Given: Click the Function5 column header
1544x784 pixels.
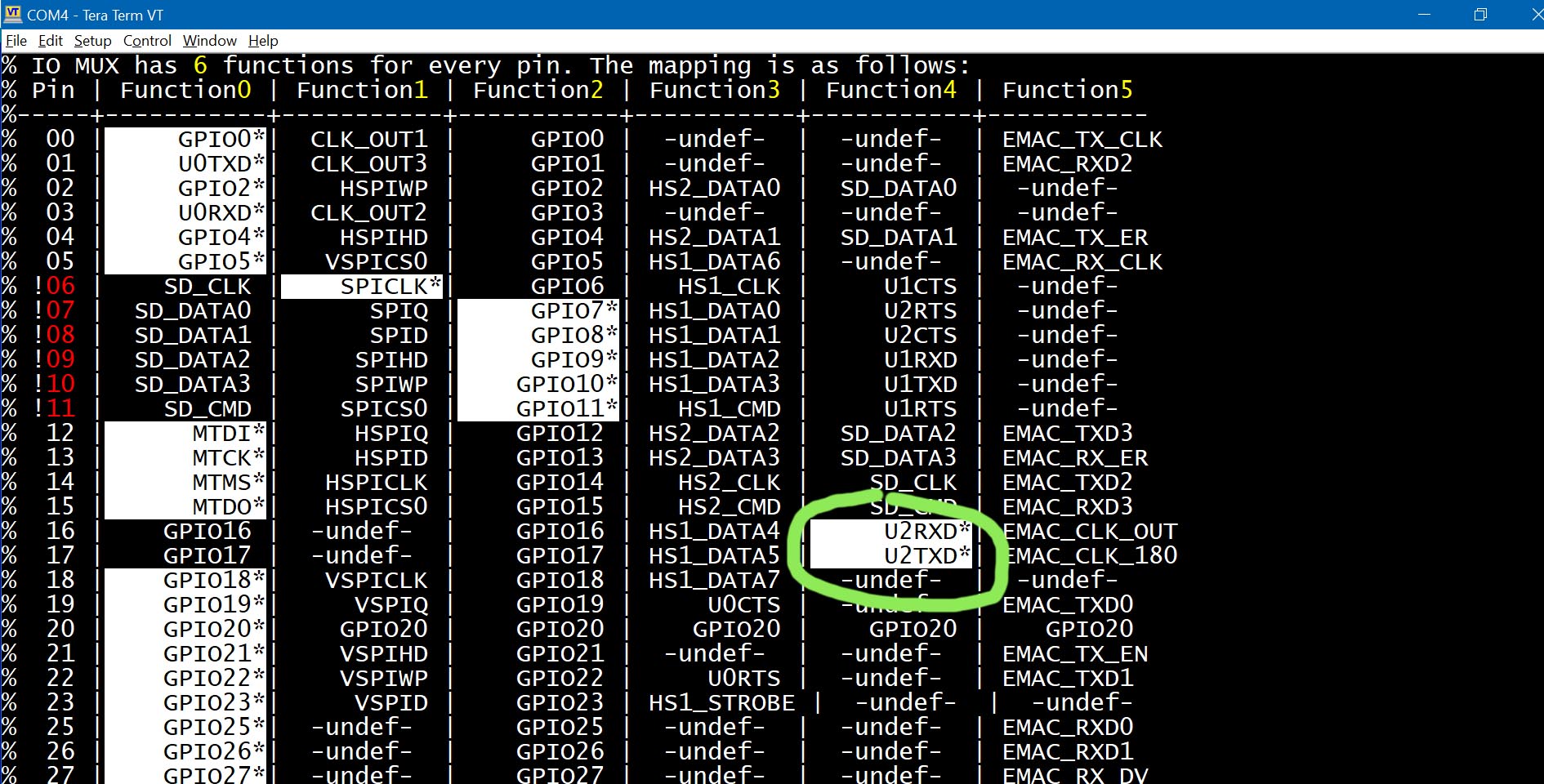Looking at the screenshot, I should pyautogui.click(x=1069, y=90).
